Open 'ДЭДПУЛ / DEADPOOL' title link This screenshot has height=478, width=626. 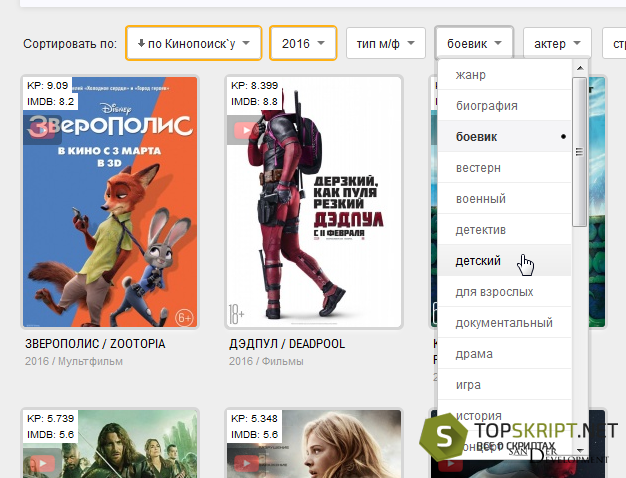(x=287, y=344)
